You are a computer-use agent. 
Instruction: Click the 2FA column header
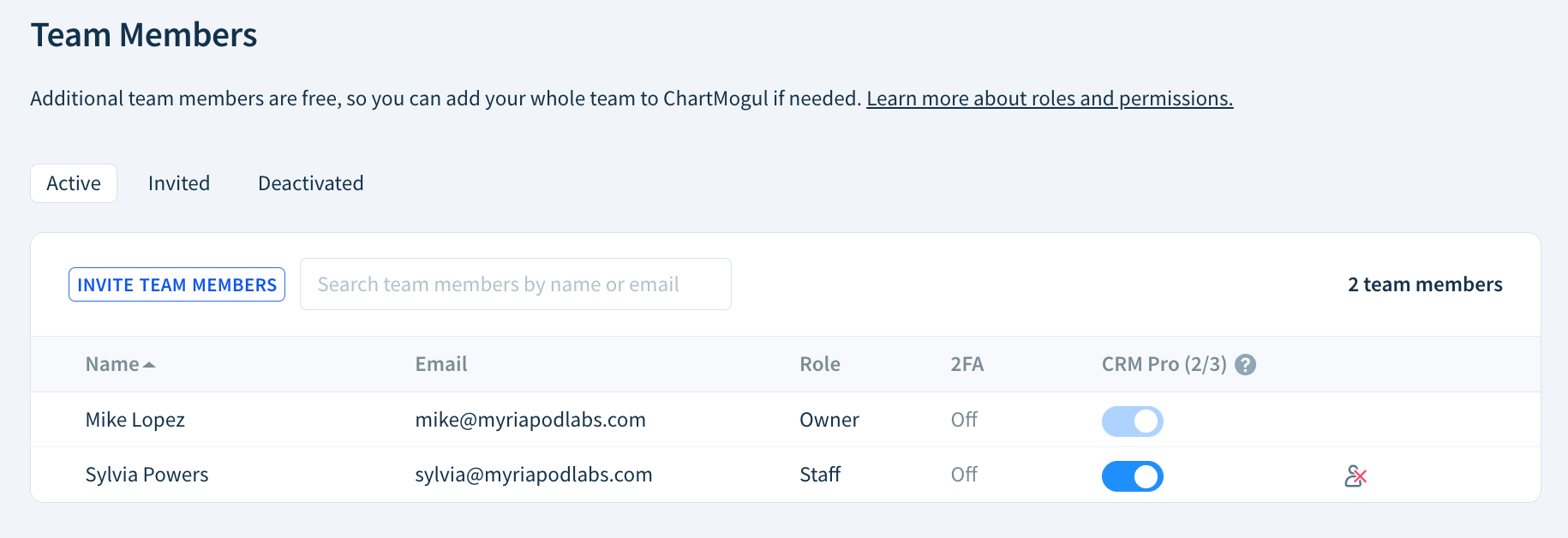point(965,363)
